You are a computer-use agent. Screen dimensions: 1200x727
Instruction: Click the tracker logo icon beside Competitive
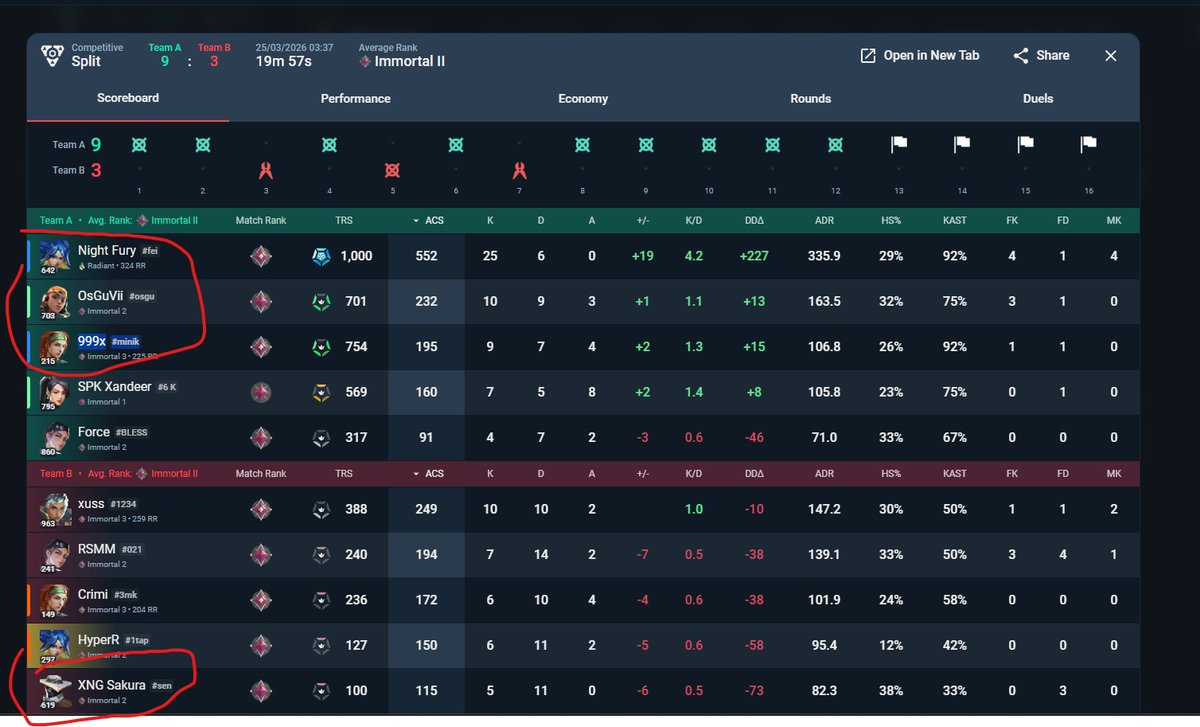(51, 55)
